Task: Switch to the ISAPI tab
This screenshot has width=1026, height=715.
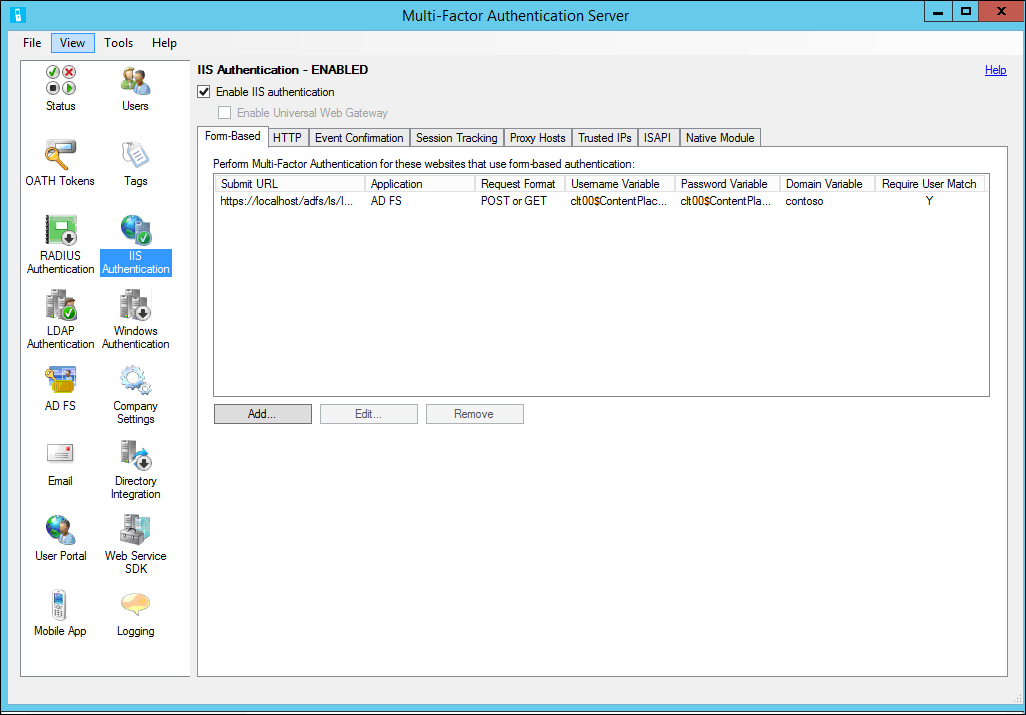Action: tap(657, 137)
